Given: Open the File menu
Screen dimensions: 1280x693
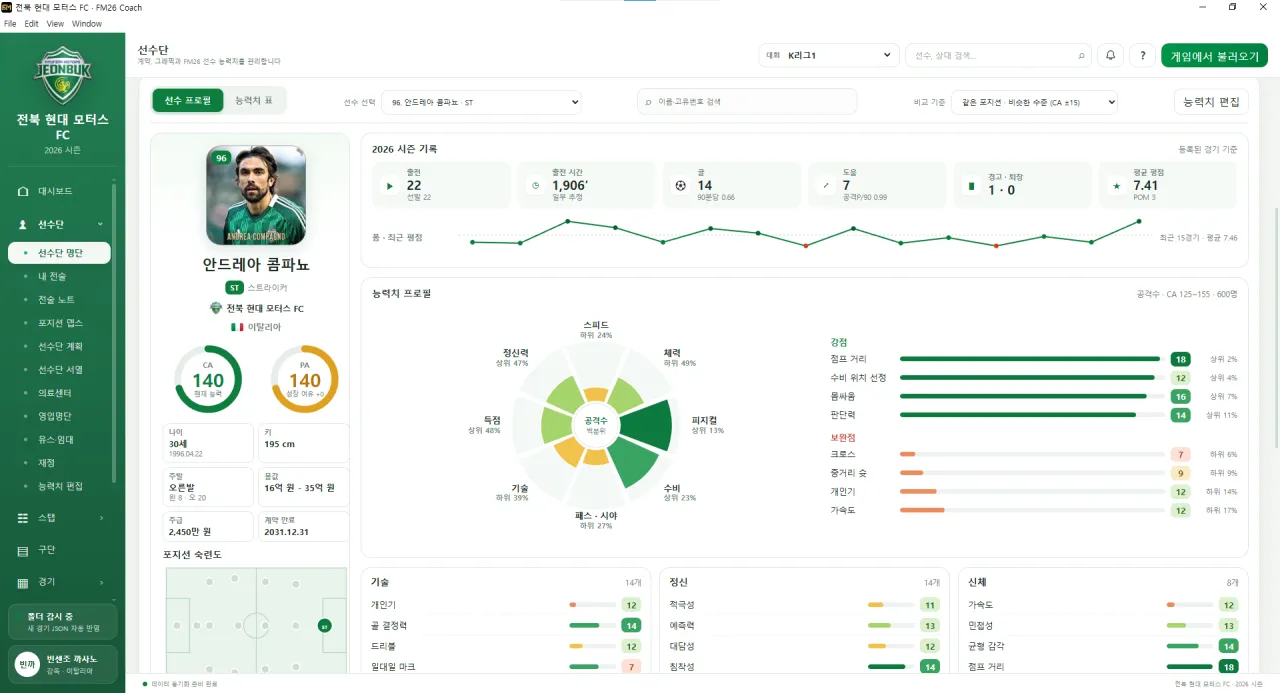Looking at the screenshot, I should [10, 23].
